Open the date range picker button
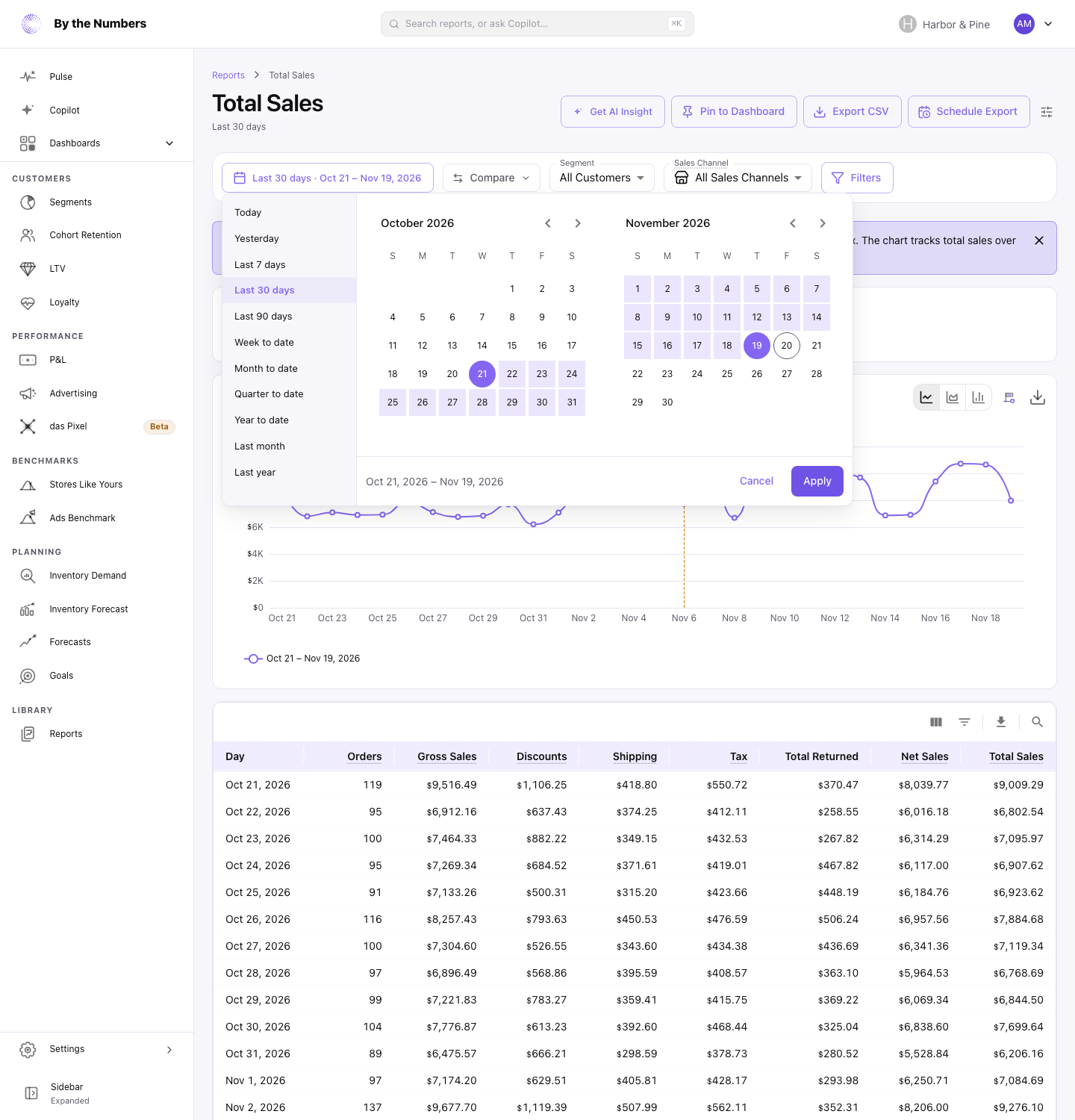This screenshot has width=1075, height=1120. (328, 178)
